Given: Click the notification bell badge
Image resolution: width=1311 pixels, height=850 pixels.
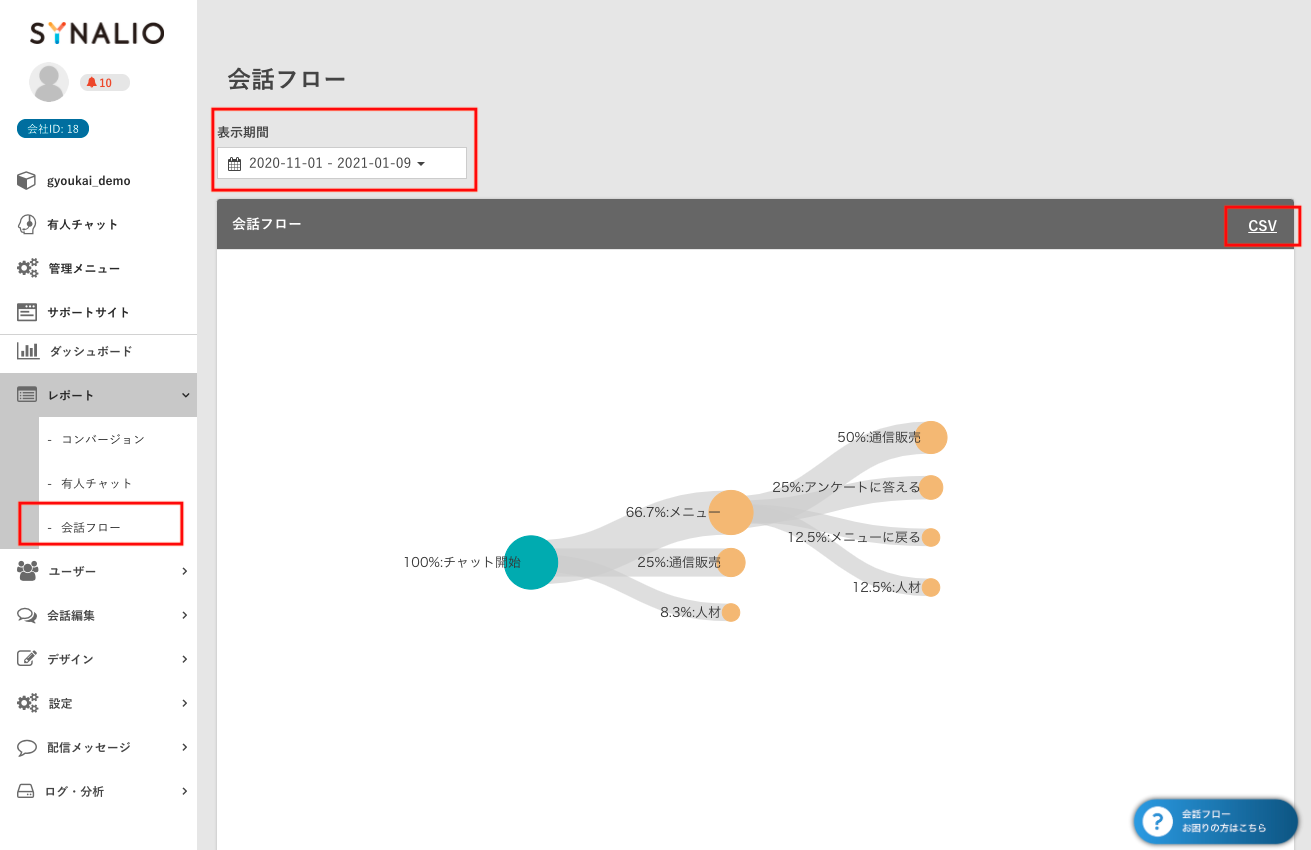Looking at the screenshot, I should (104, 83).
